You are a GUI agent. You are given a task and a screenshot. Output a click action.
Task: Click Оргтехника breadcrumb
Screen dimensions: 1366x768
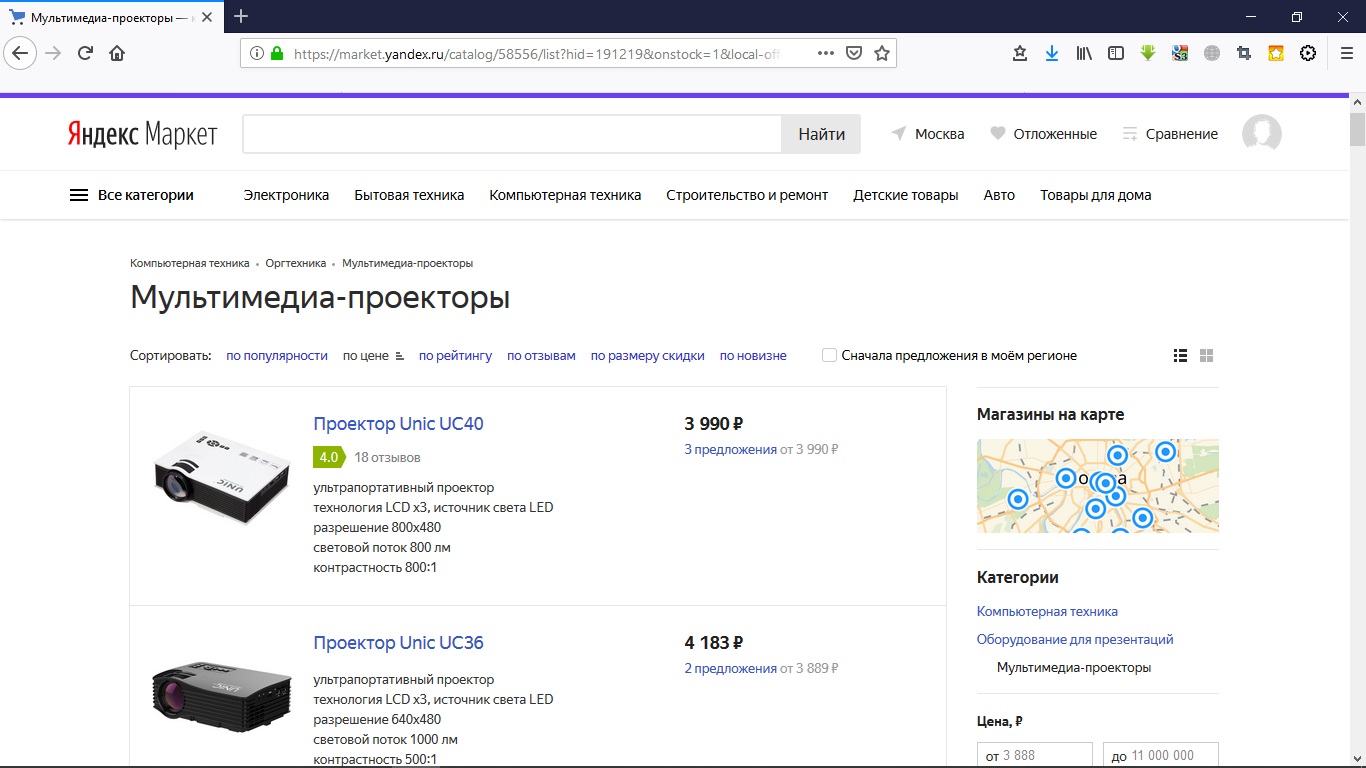(x=296, y=263)
